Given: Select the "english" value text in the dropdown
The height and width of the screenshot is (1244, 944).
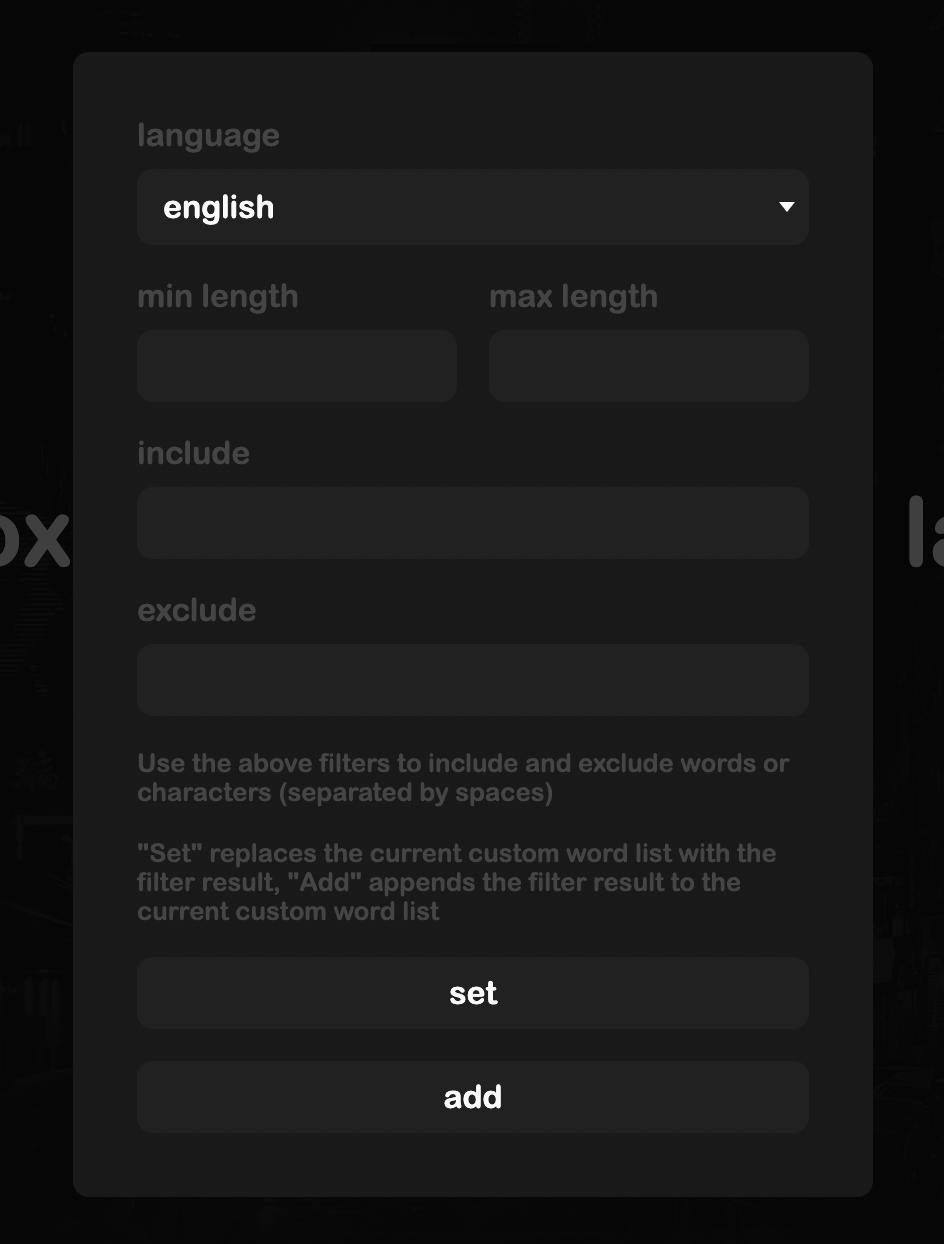Looking at the screenshot, I should (x=218, y=208).
